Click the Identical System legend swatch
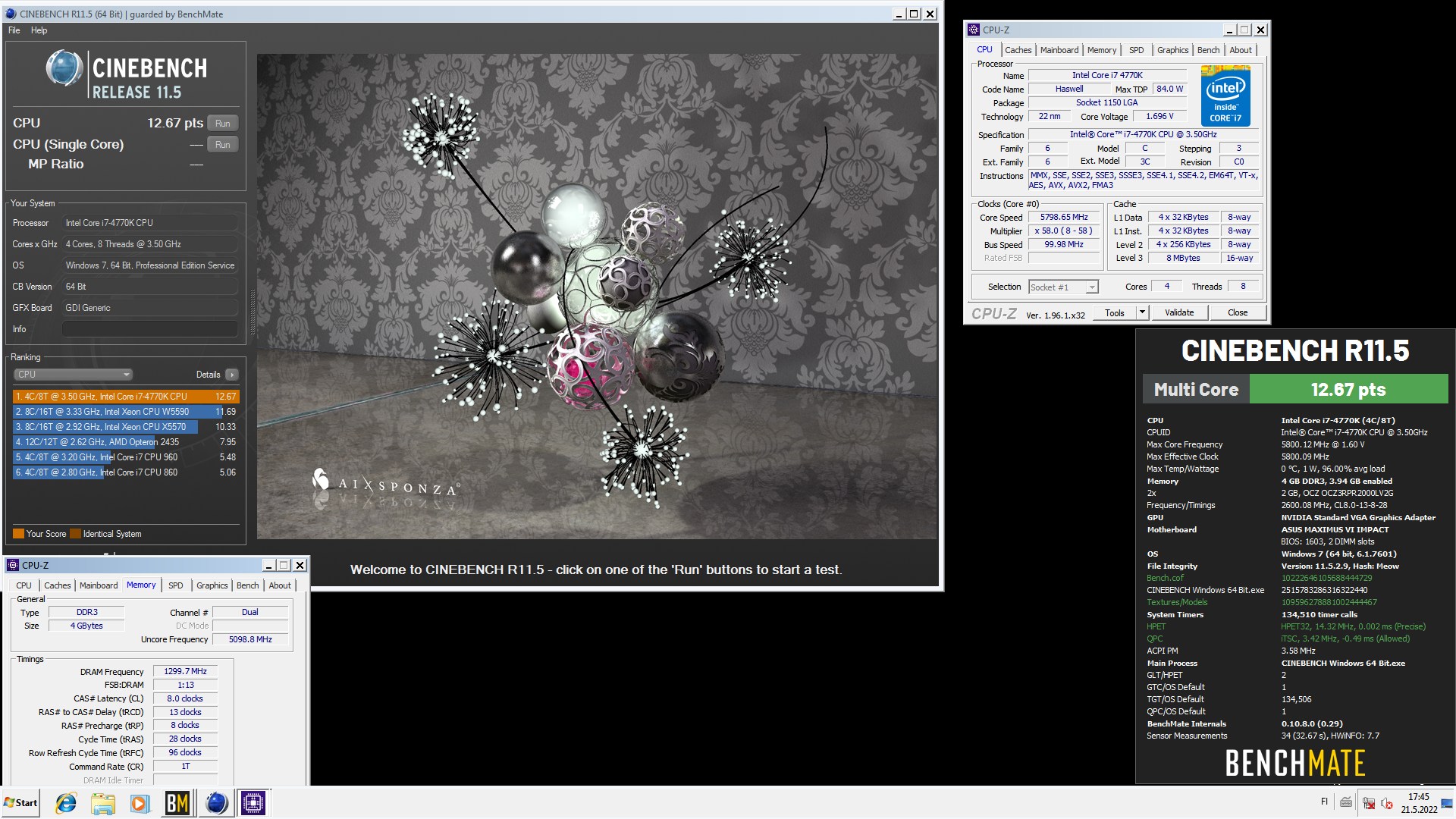The width and height of the screenshot is (1456, 819). pos(75,534)
